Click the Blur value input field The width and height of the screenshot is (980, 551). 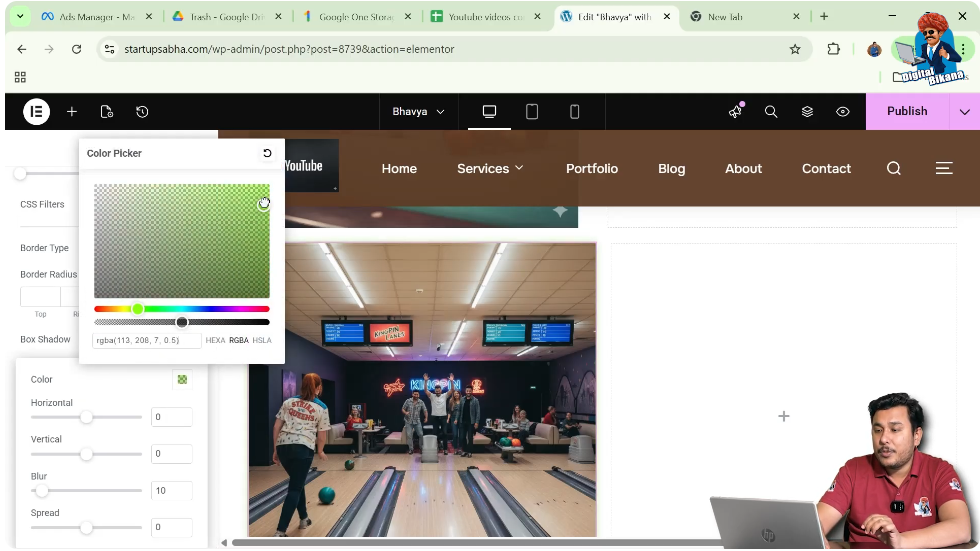pos(171,490)
